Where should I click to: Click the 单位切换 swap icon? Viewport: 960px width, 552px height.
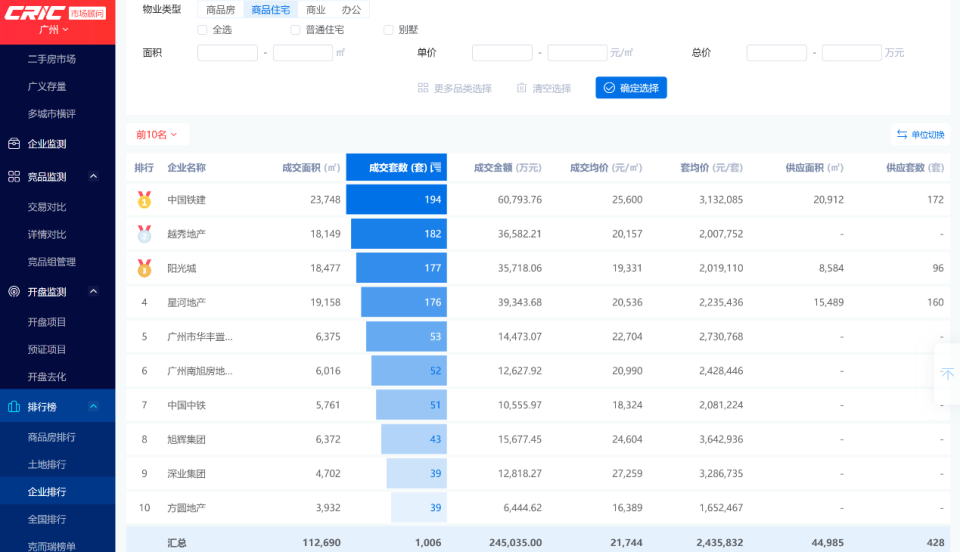(x=902, y=134)
